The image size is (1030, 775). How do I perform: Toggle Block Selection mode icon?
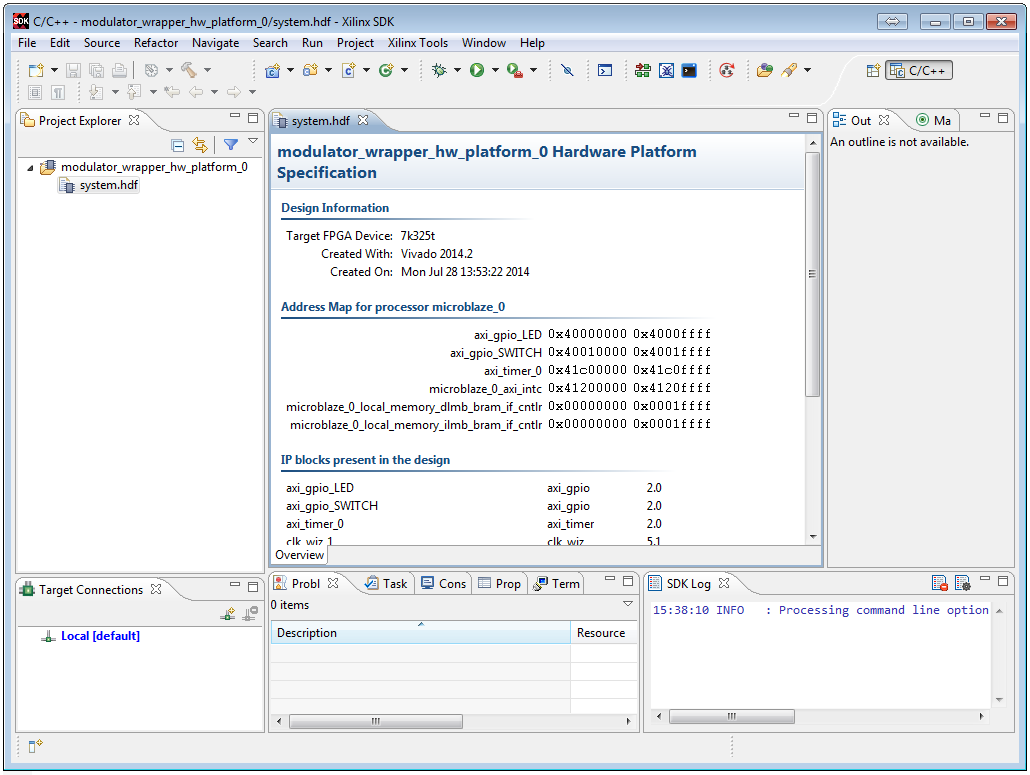35,92
